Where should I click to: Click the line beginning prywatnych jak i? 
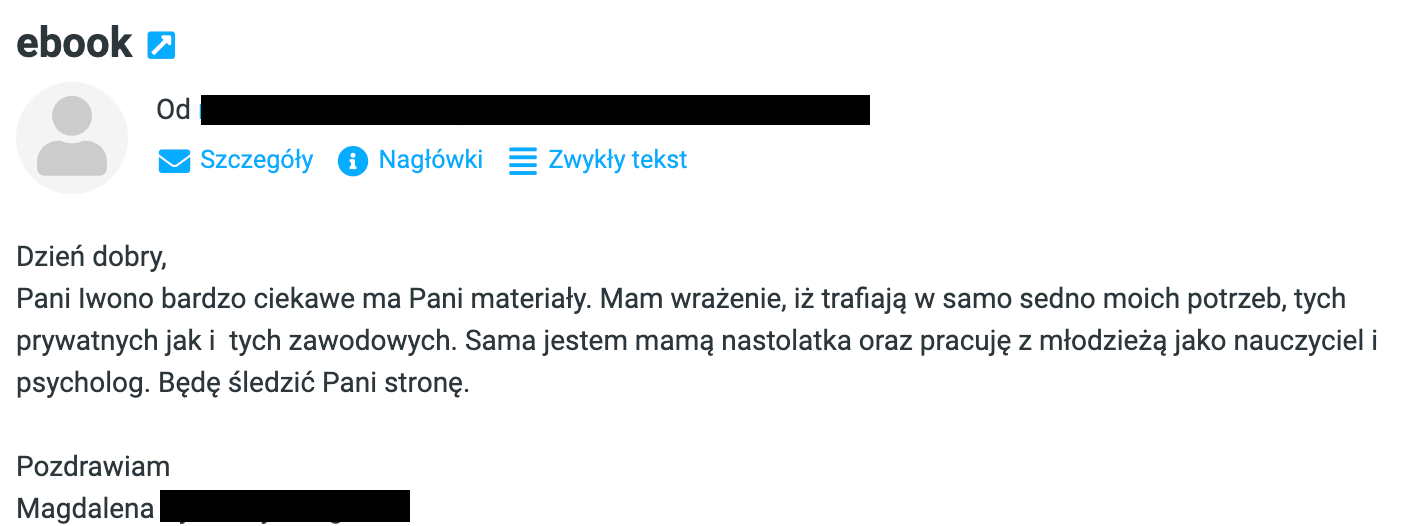[x=698, y=342]
